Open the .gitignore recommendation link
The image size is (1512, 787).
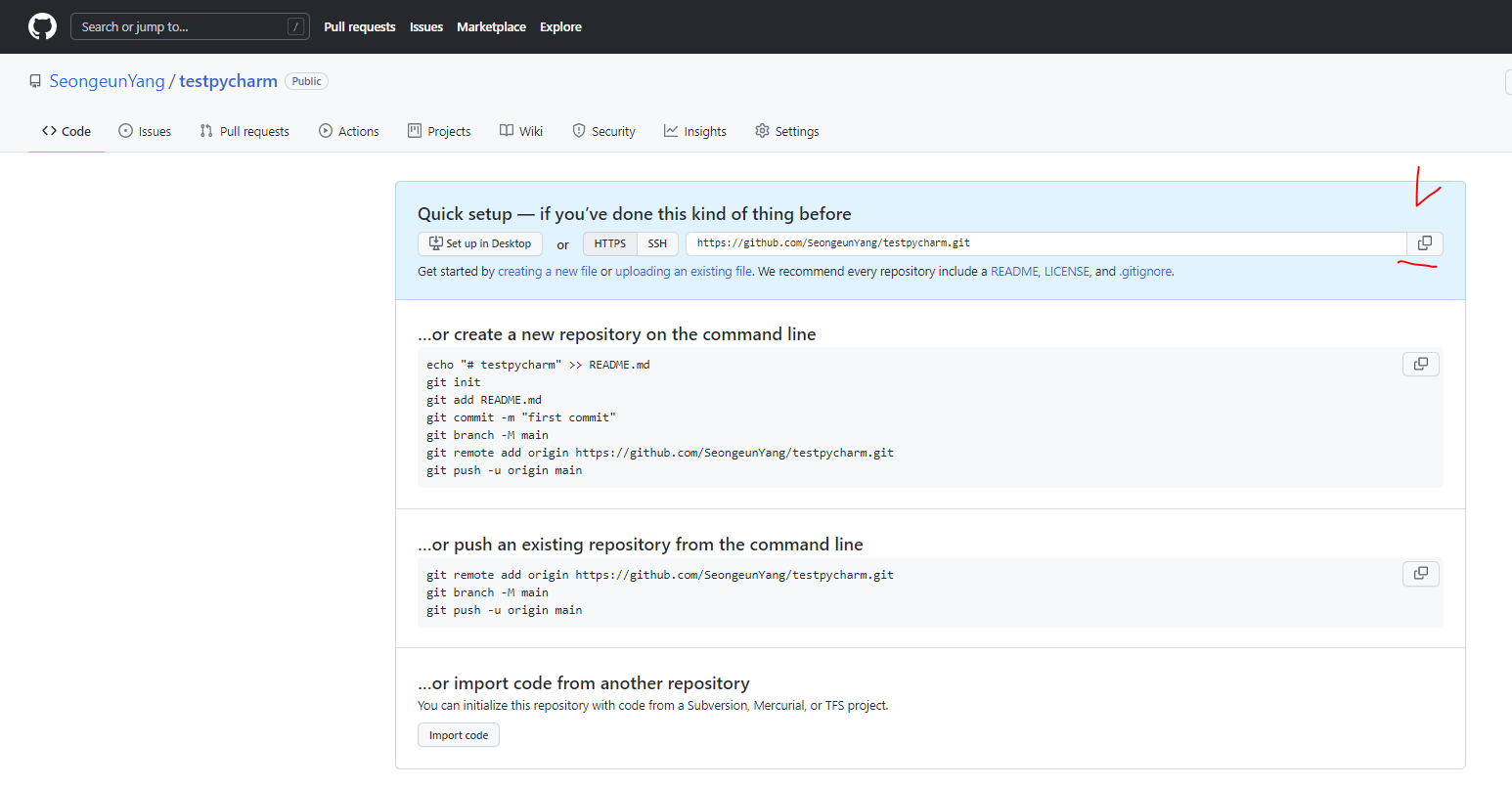1145,272
